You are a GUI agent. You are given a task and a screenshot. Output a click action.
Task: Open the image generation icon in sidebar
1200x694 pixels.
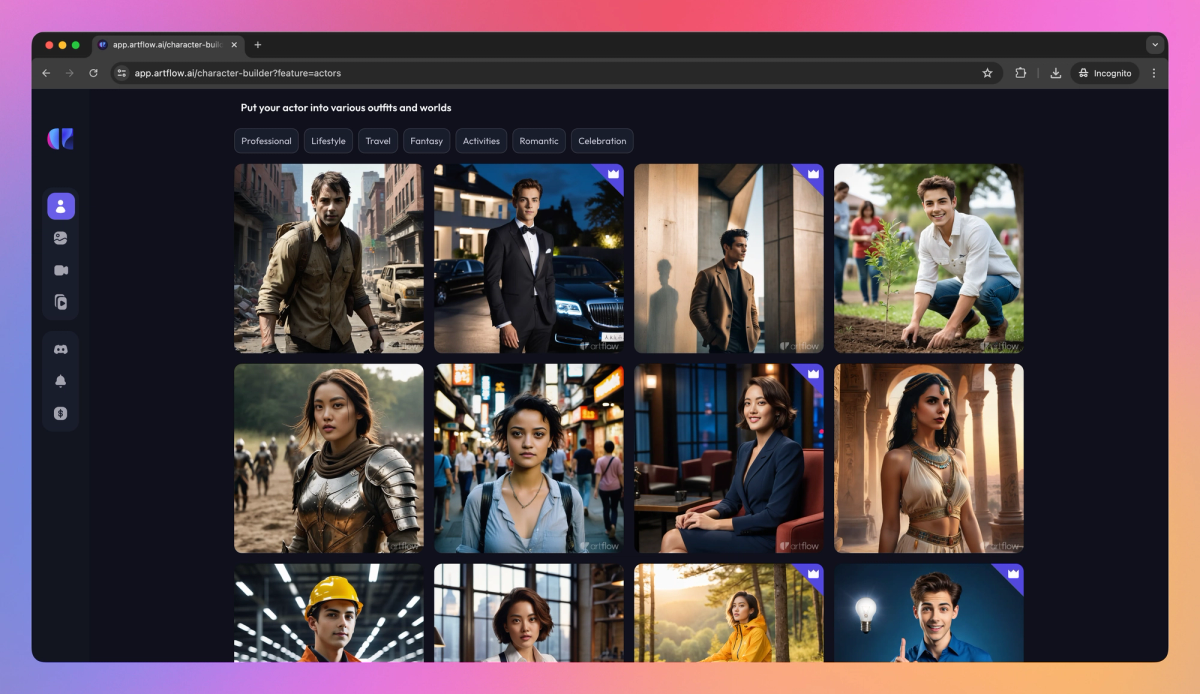point(61,238)
